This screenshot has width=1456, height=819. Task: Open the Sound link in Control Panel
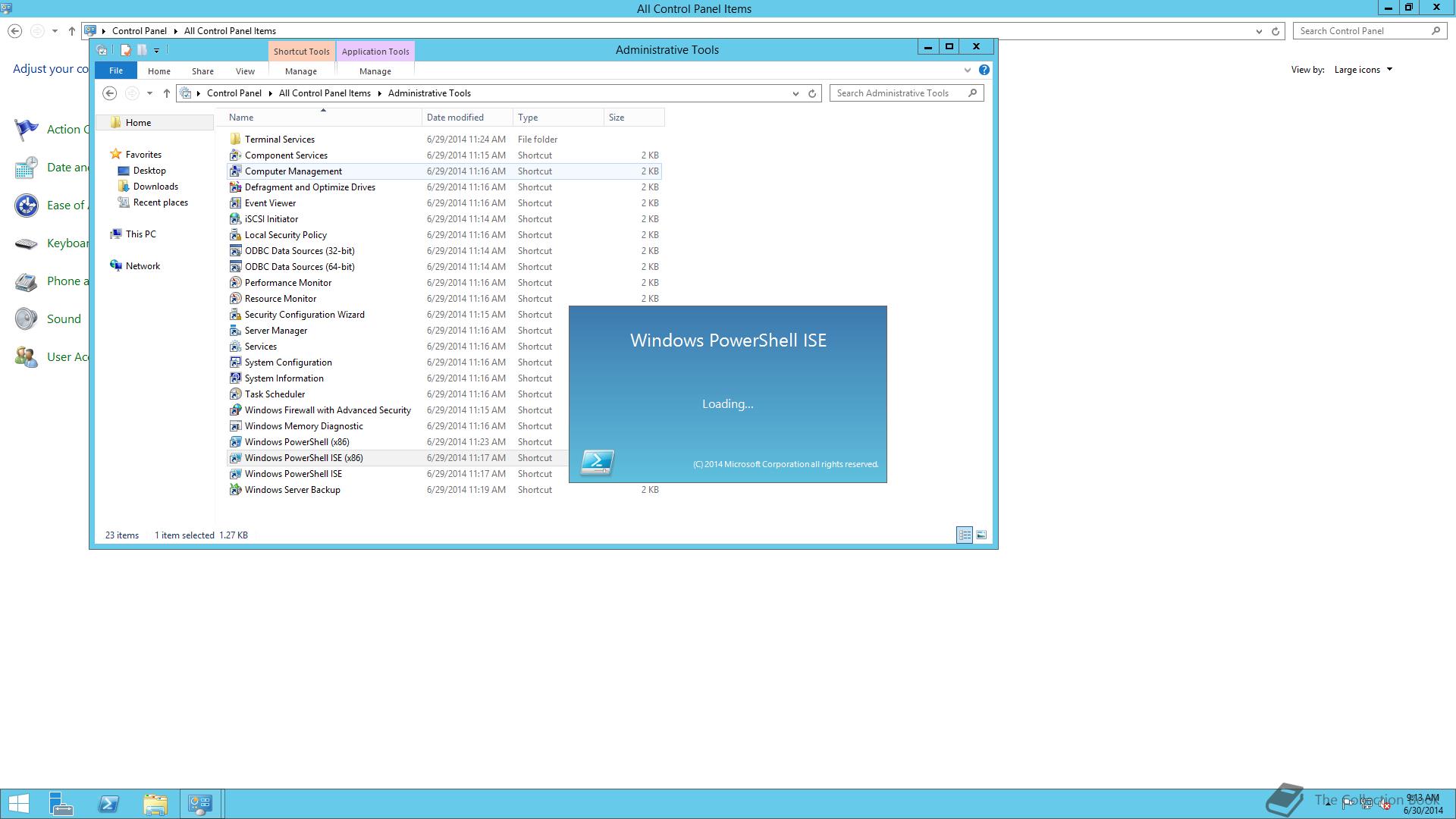point(64,319)
